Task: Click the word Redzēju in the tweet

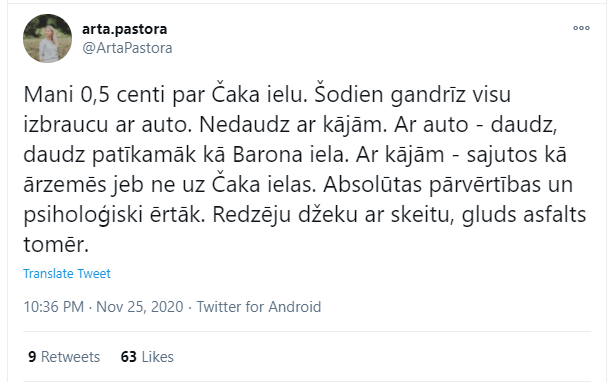Action: point(251,215)
